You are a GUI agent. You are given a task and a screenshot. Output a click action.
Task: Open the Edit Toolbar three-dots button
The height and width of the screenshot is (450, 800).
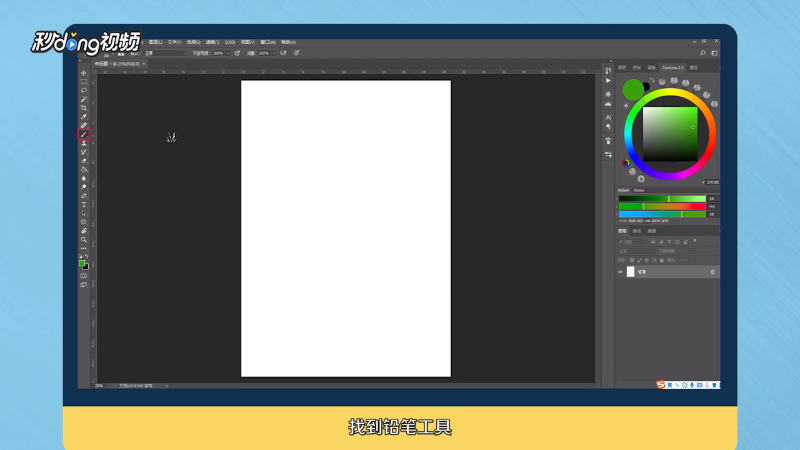point(84,248)
